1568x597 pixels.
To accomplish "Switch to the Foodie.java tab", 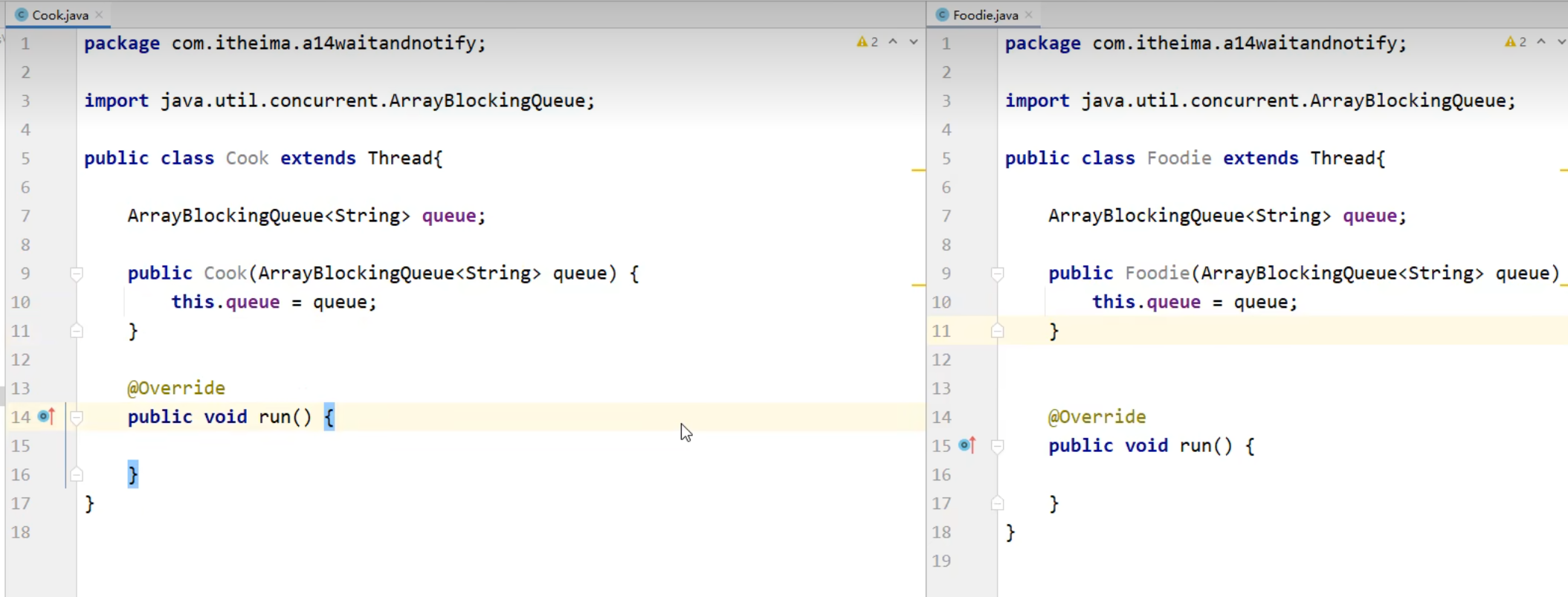I will (x=985, y=15).
